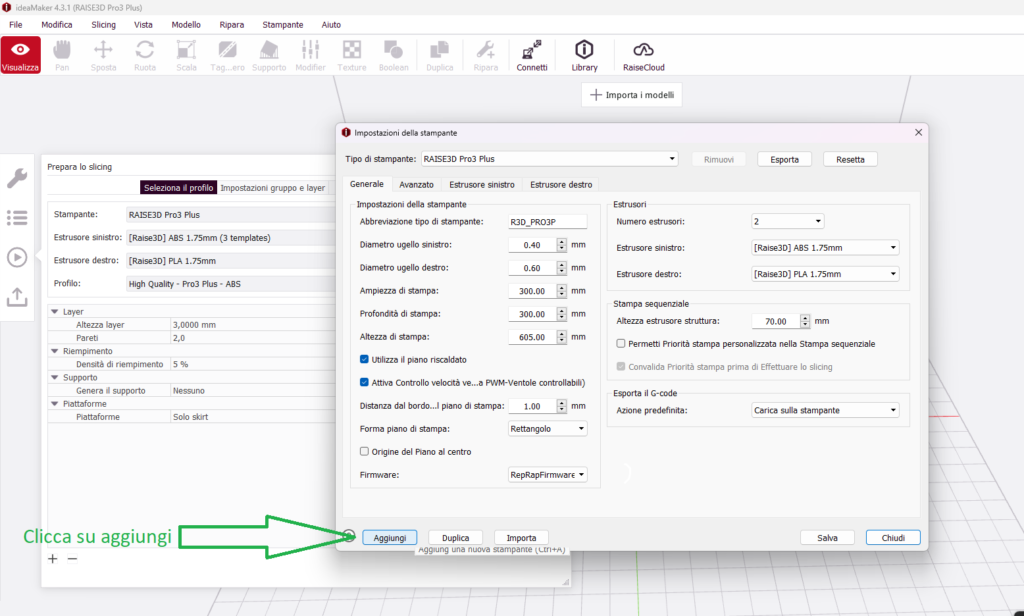Viewport: 1024px width, 616px height.
Task: Collapse the Layer section
Action: point(55,312)
